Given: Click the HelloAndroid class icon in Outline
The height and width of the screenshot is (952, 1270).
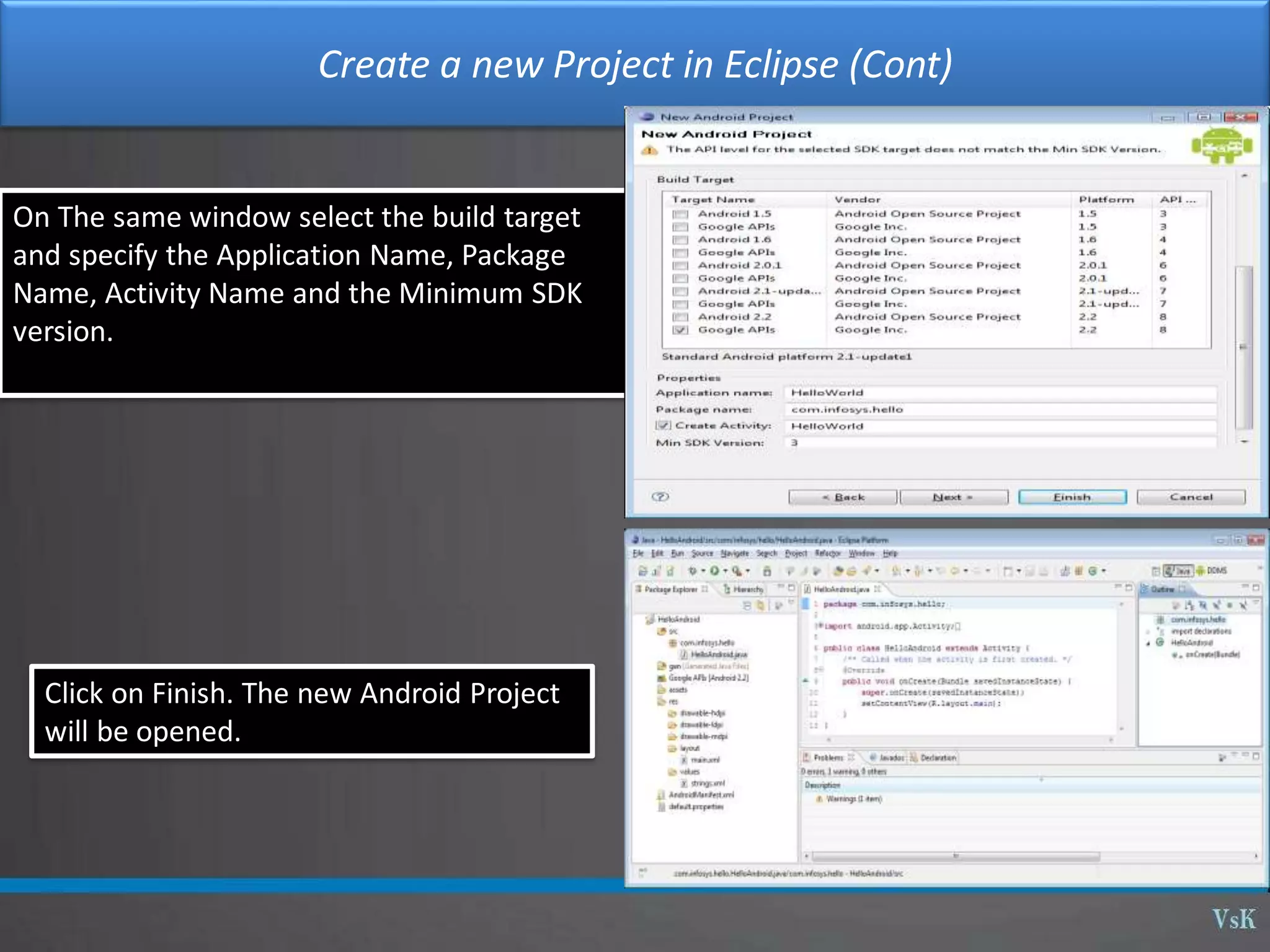Looking at the screenshot, I should click(1160, 643).
